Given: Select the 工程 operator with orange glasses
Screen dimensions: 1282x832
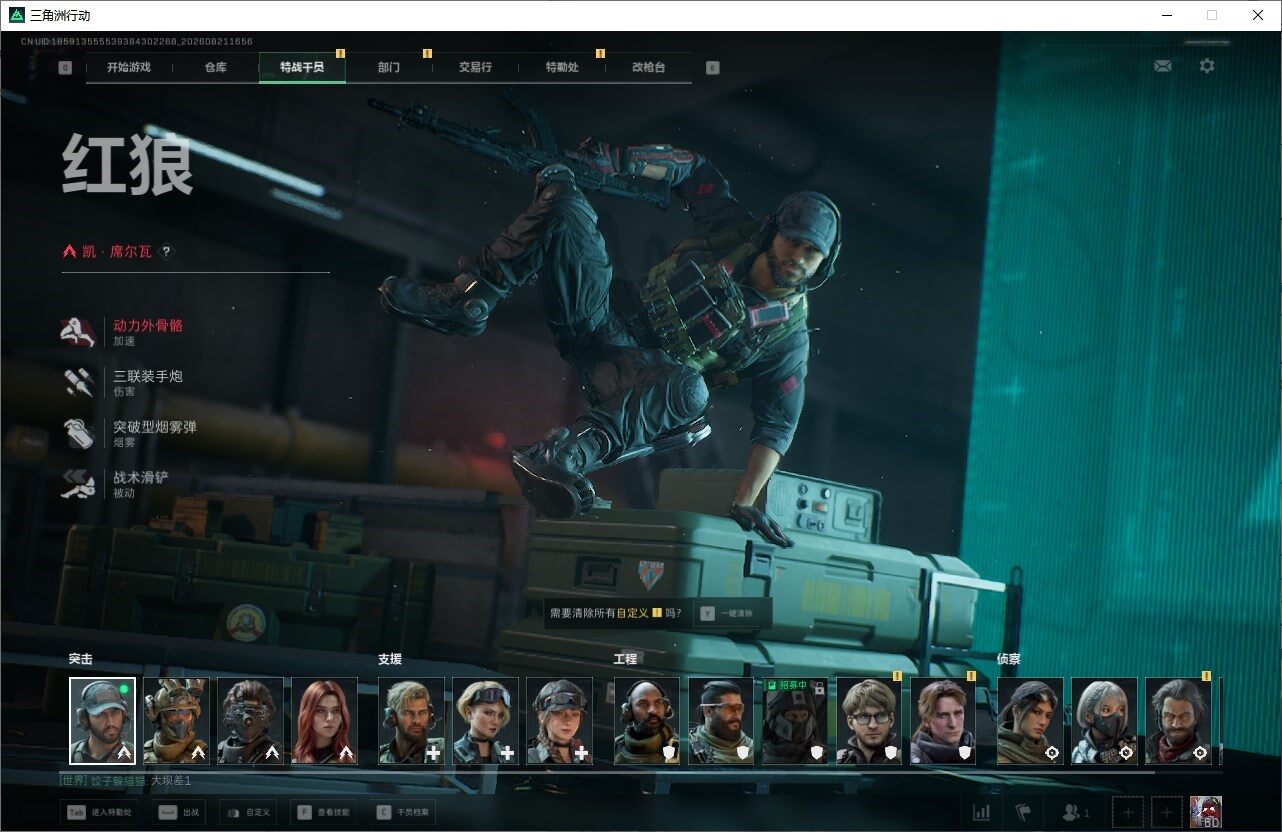Looking at the screenshot, I should pyautogui.click(x=721, y=721).
